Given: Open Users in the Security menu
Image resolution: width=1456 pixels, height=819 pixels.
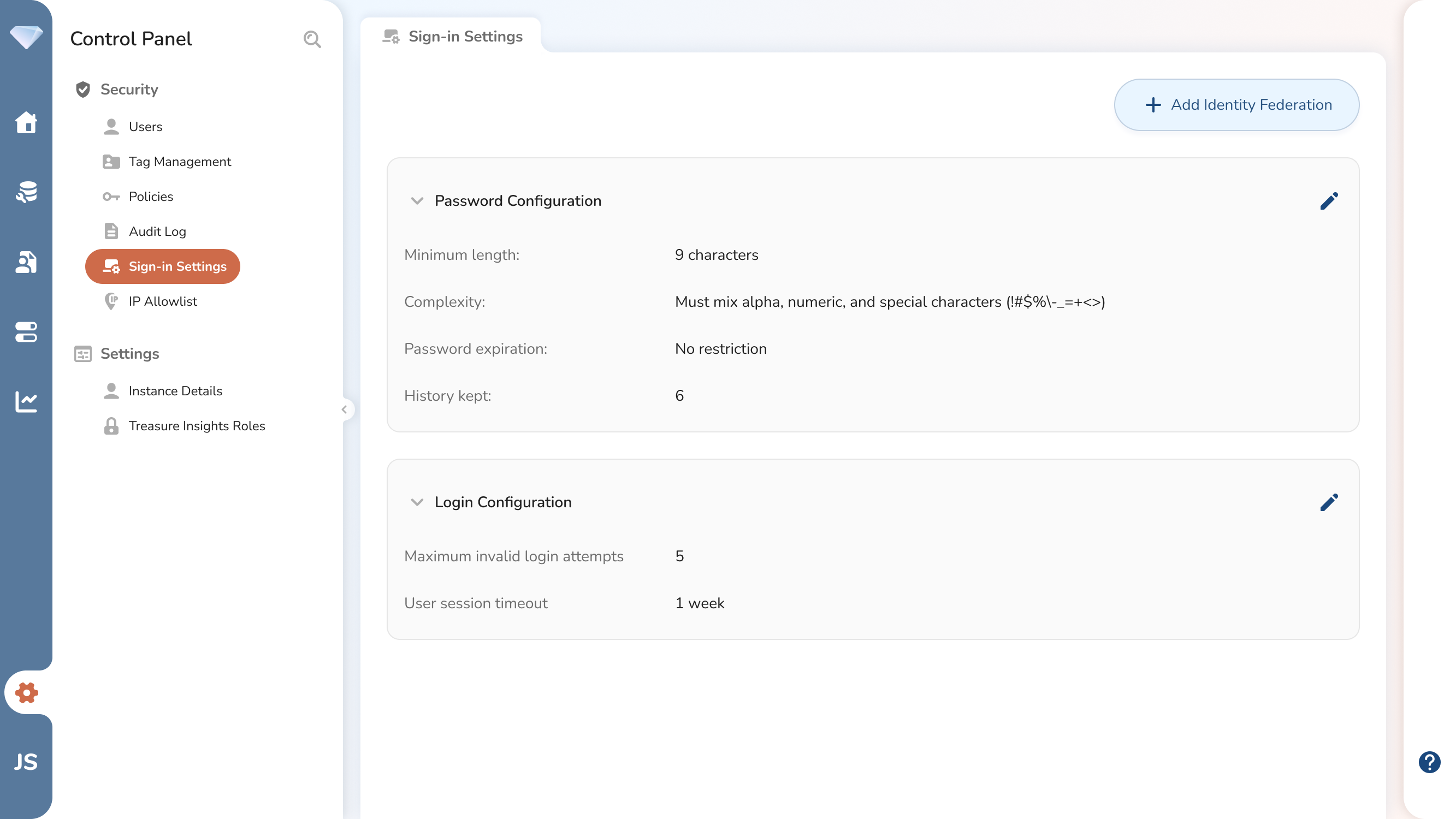Looking at the screenshot, I should (145, 127).
